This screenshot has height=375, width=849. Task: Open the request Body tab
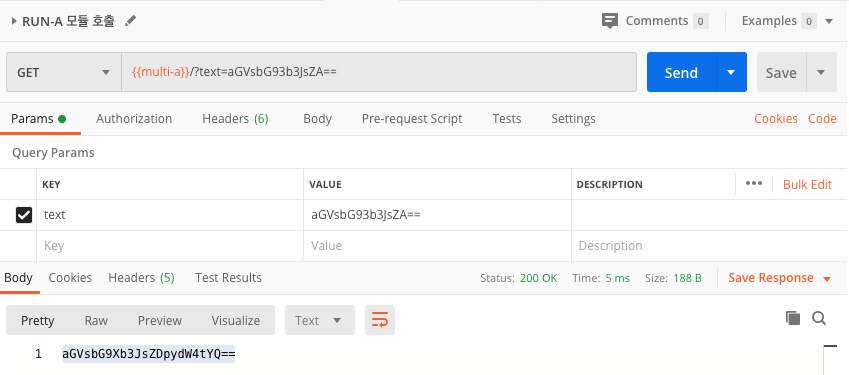point(317,119)
